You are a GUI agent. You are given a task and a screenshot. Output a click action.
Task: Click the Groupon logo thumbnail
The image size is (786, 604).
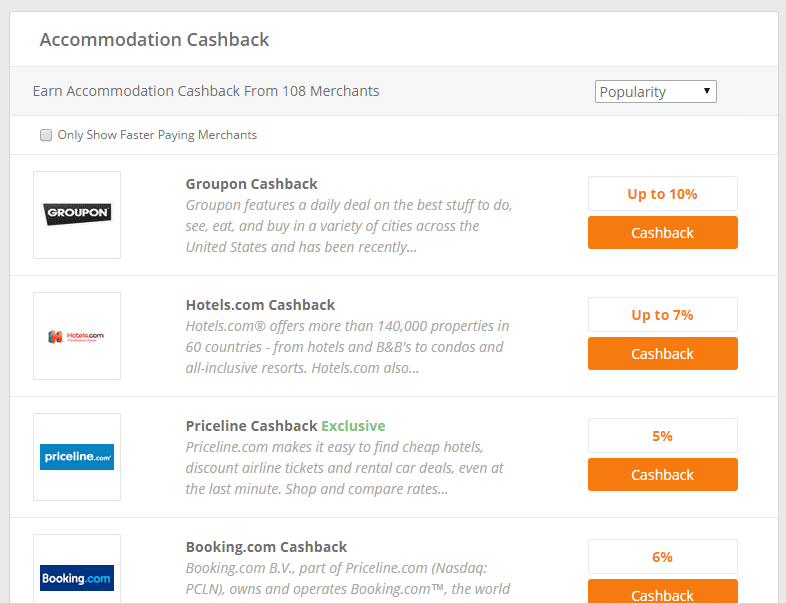77,215
